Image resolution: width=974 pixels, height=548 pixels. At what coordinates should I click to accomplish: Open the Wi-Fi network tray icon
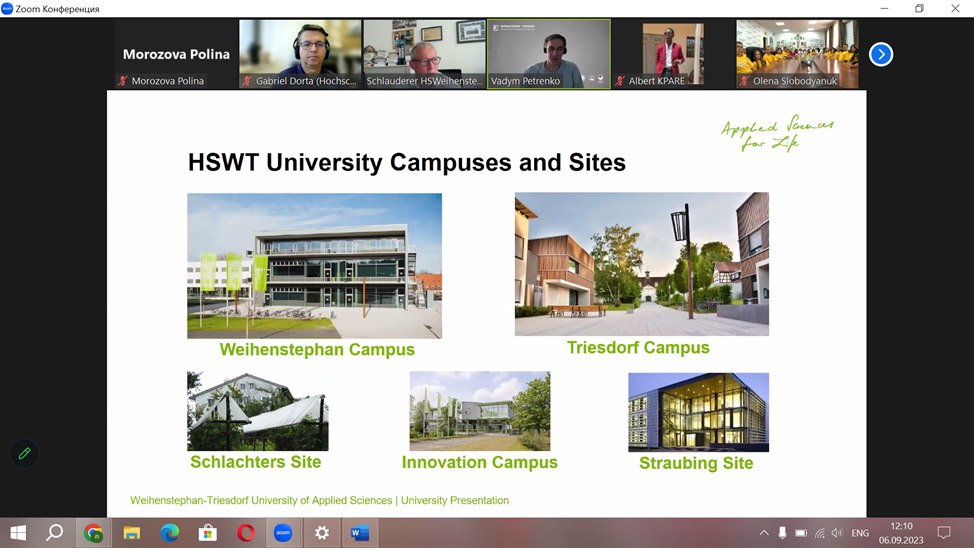(820, 533)
